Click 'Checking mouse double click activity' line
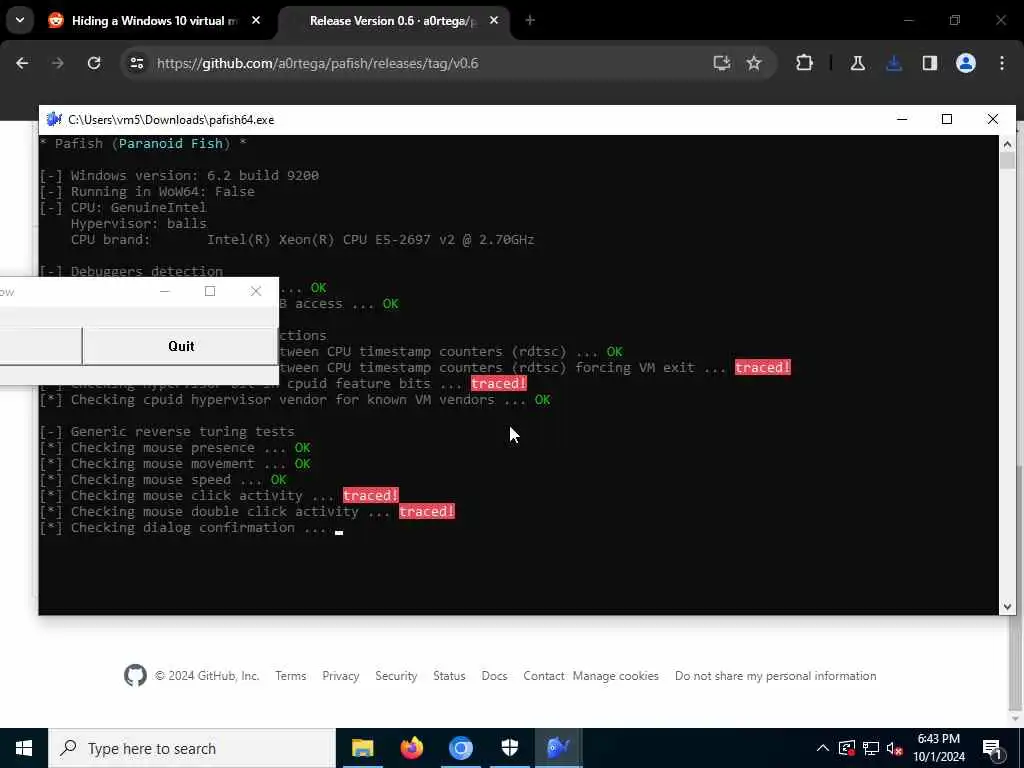 [x=247, y=511]
